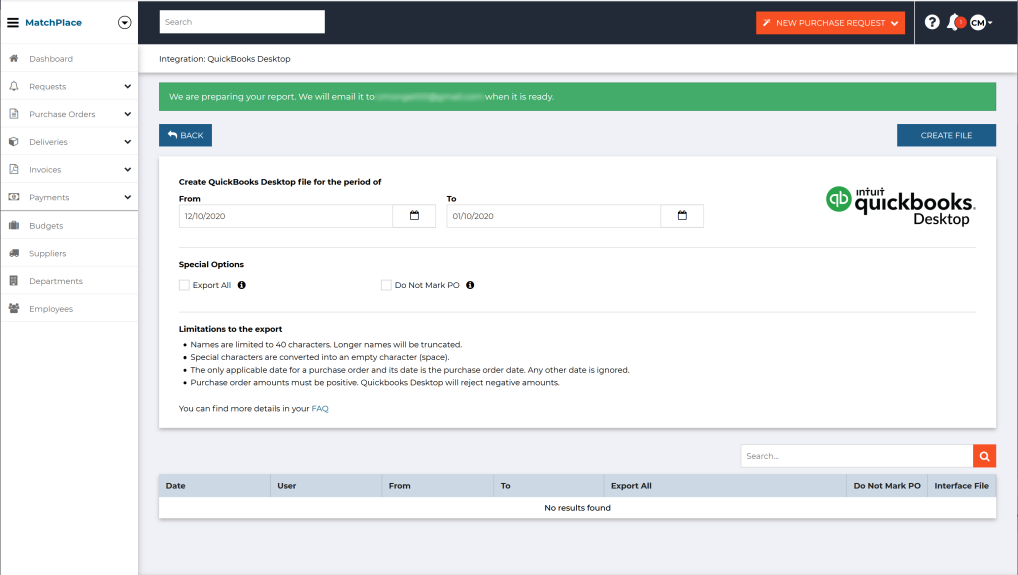Click the MatchPlace logo text
This screenshot has height=575, width=1018.
[53, 23]
